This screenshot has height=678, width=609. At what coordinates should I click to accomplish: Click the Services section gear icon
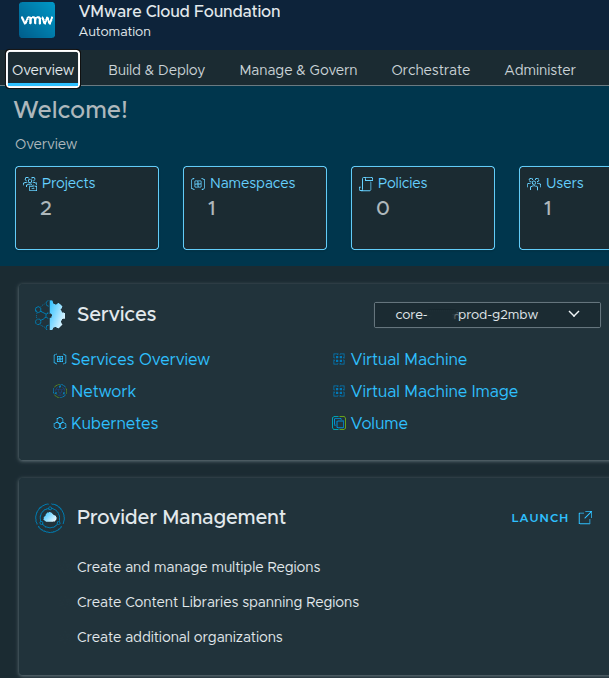pyautogui.click(x=50, y=315)
